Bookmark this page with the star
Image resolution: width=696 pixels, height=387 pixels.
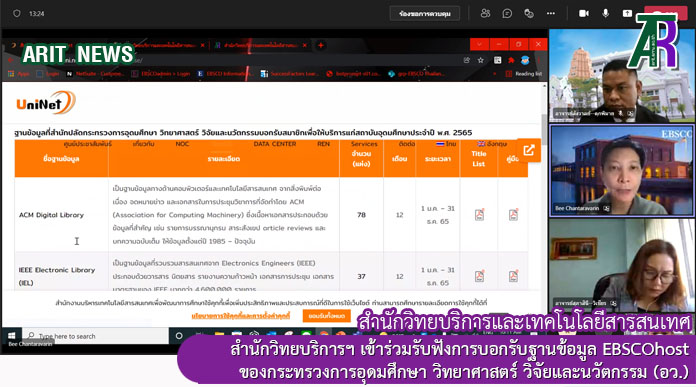(x=481, y=60)
